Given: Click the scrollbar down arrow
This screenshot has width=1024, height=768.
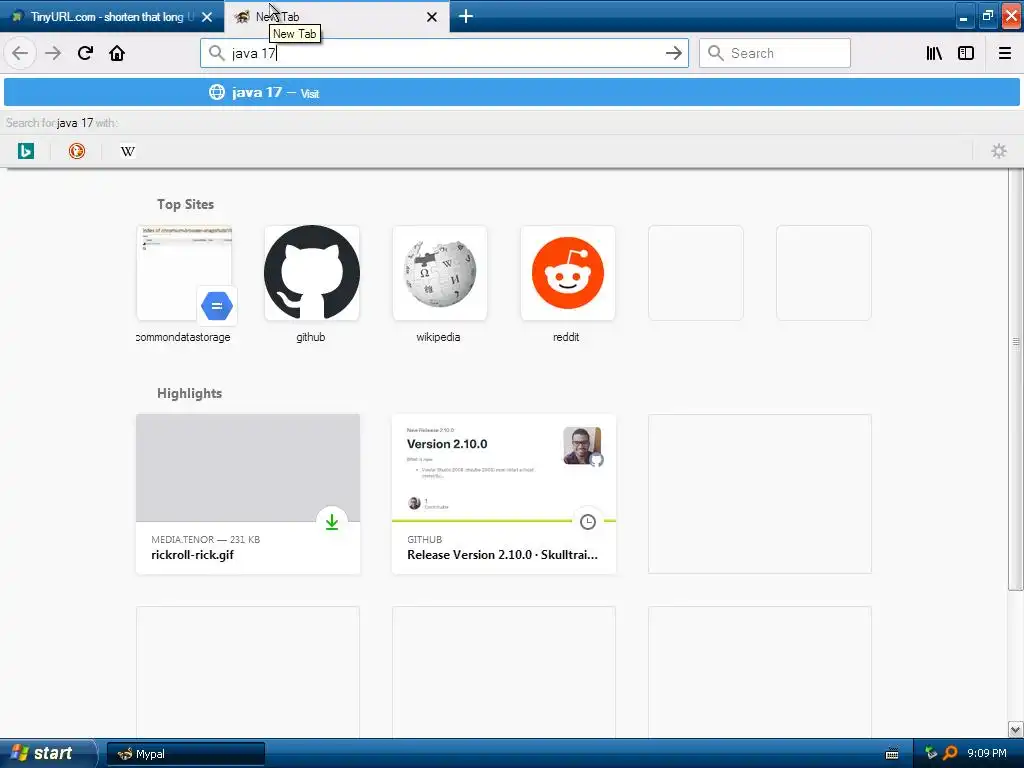Looking at the screenshot, I should 1016,729.
